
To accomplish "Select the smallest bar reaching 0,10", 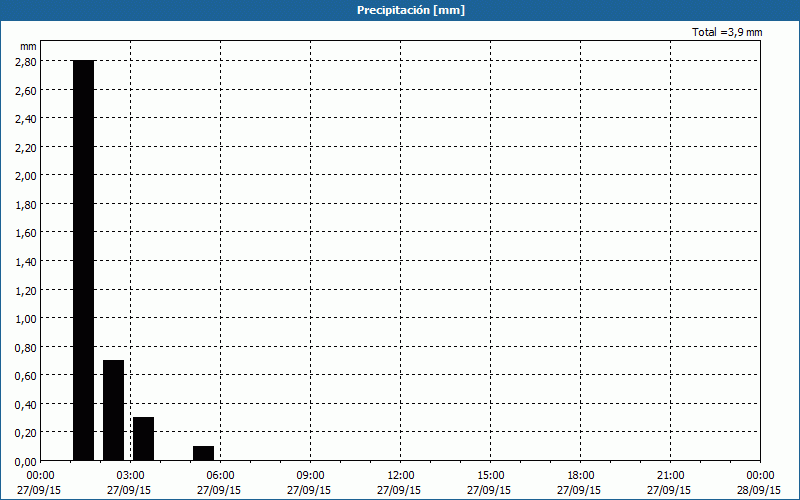I will pyautogui.click(x=204, y=453).
